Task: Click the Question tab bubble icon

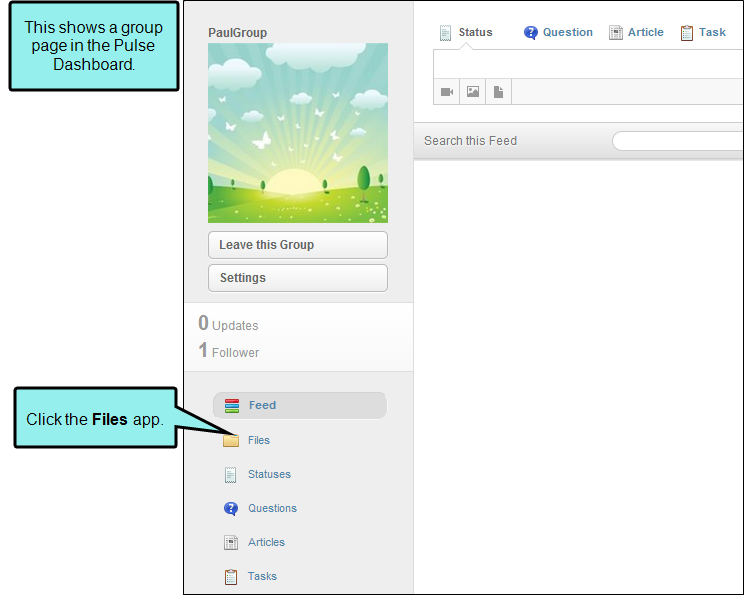Action: pos(530,33)
